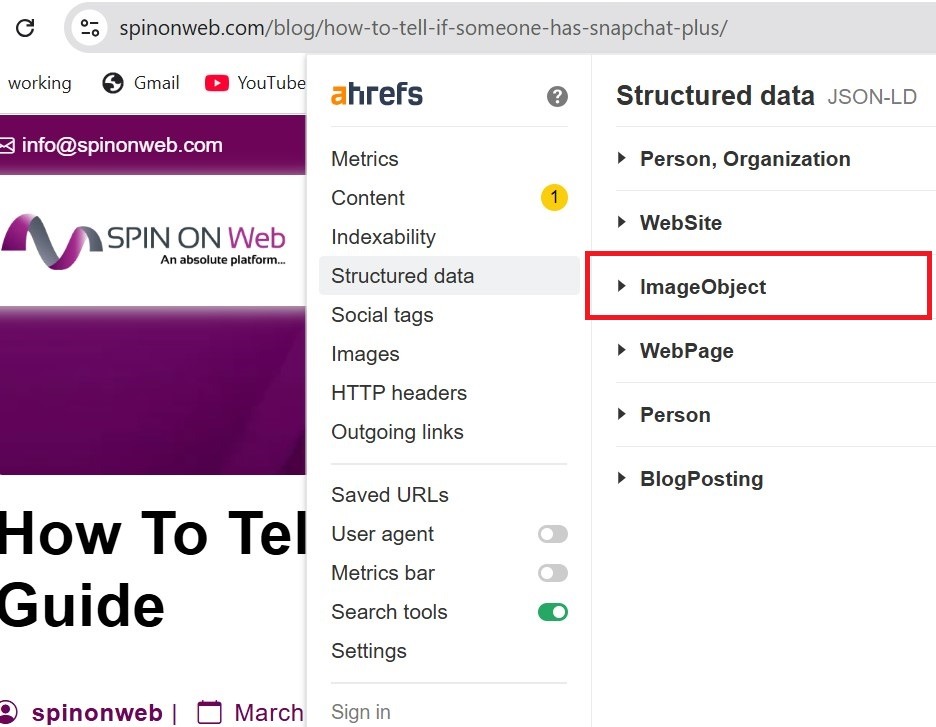
Task: Open the 'working' bookmark
Action: [x=39, y=83]
